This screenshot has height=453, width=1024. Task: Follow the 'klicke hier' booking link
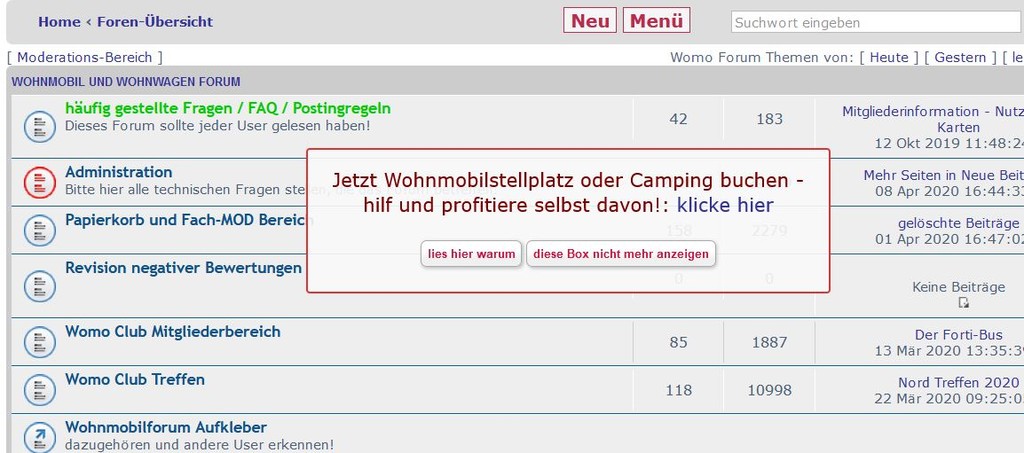[x=725, y=206]
